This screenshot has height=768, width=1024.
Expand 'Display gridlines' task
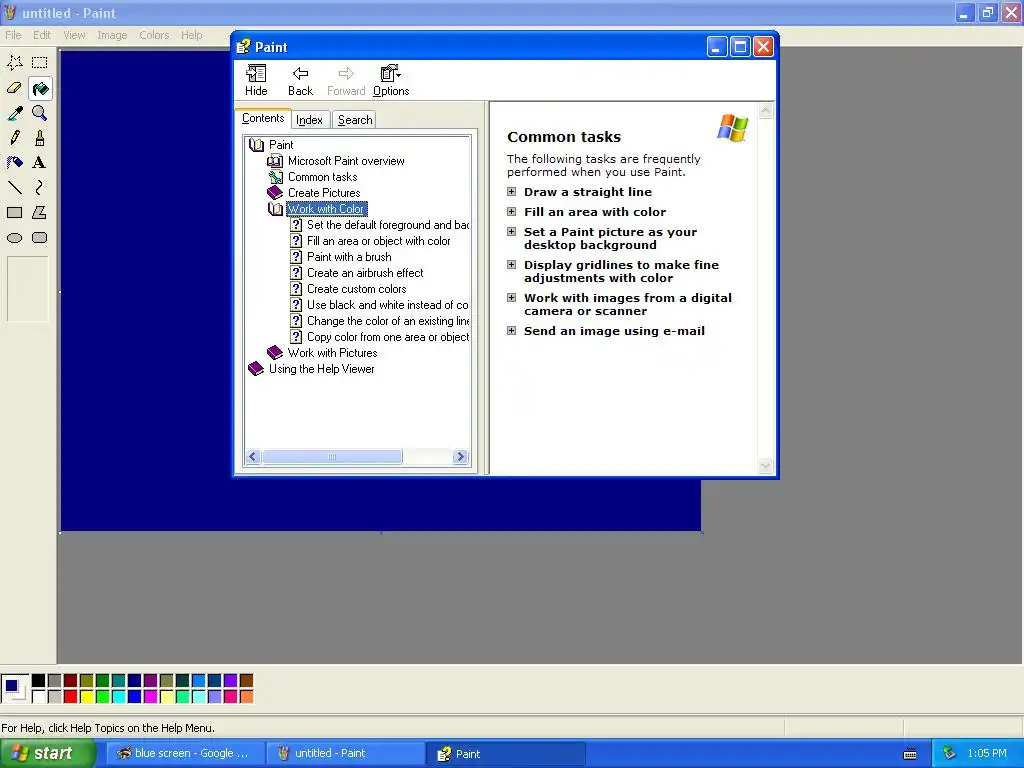point(512,264)
